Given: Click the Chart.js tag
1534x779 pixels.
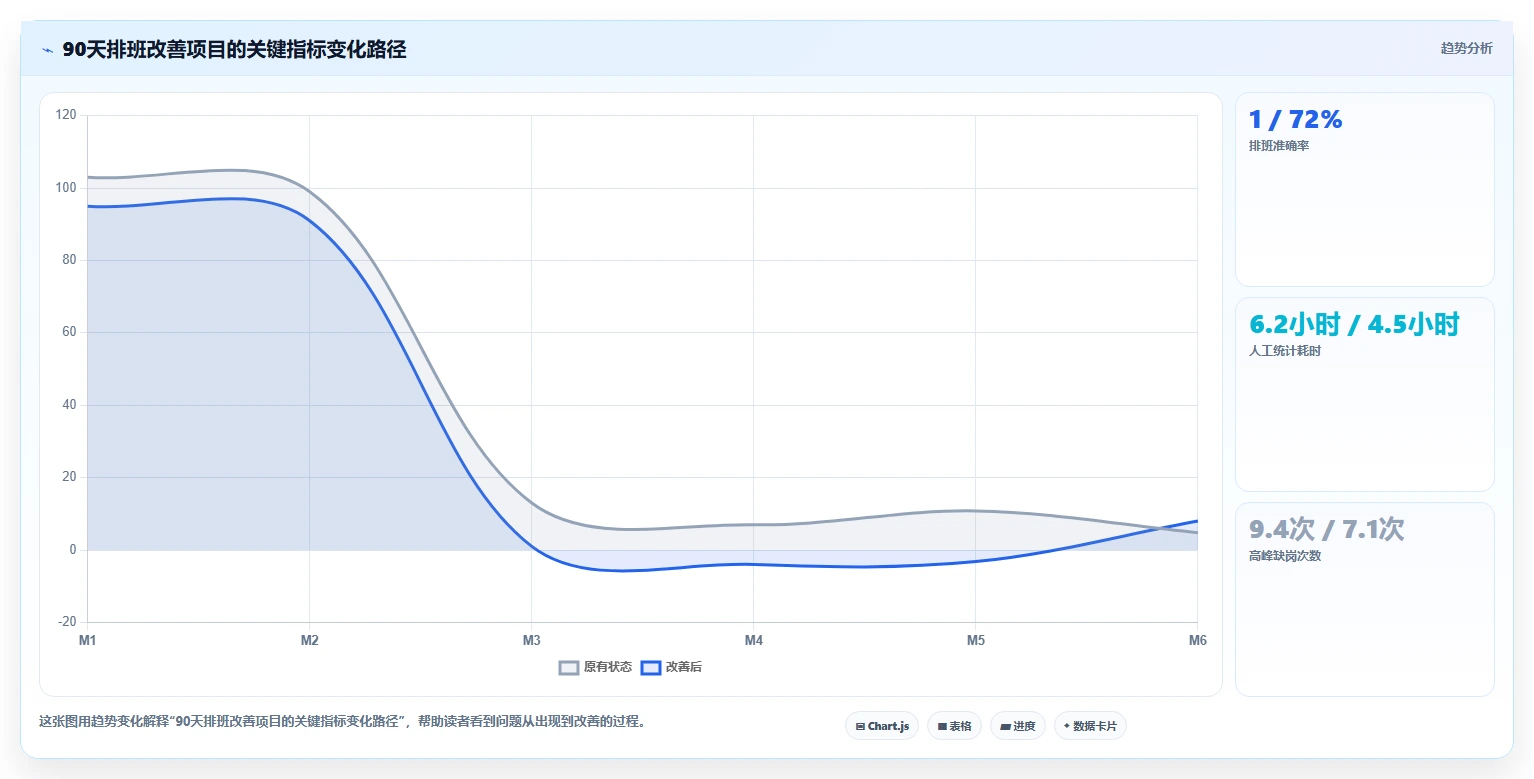Looking at the screenshot, I should point(882,726).
